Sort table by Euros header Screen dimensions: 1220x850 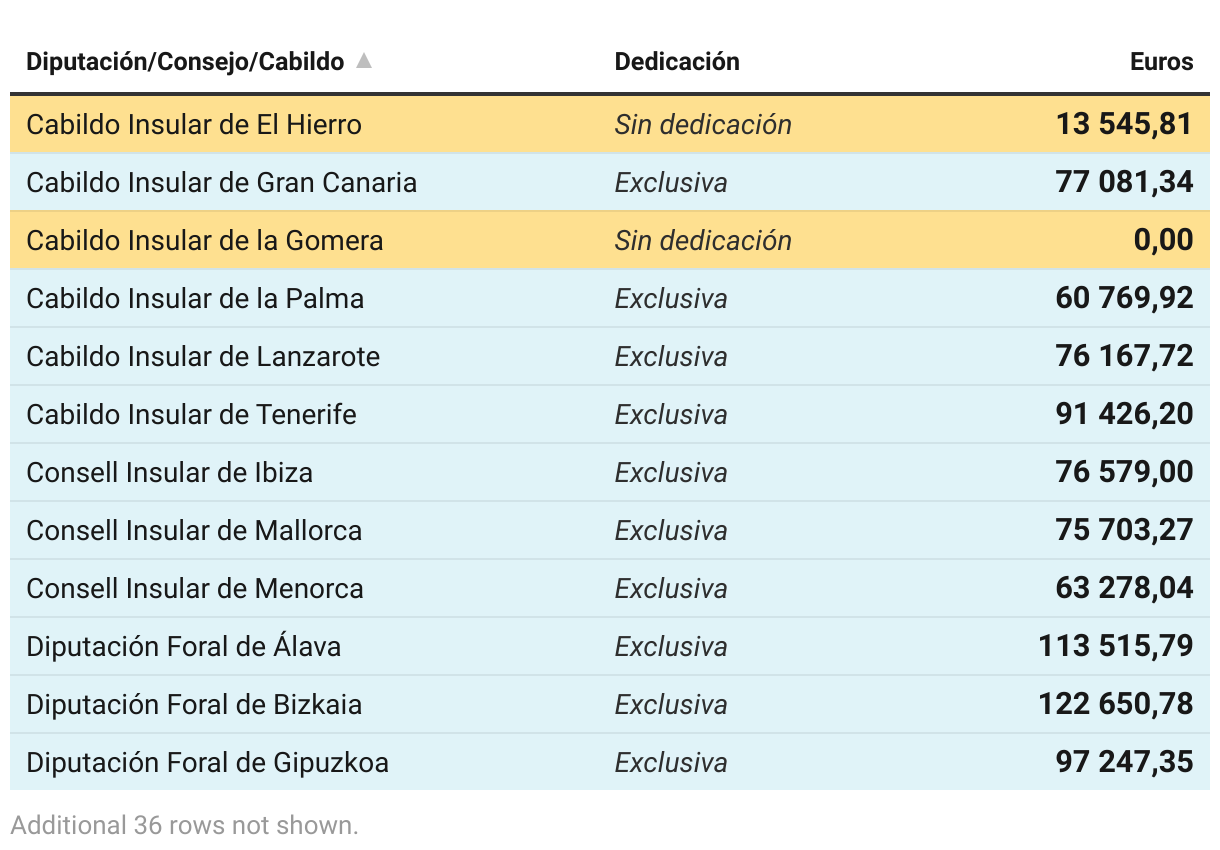(x=1162, y=62)
